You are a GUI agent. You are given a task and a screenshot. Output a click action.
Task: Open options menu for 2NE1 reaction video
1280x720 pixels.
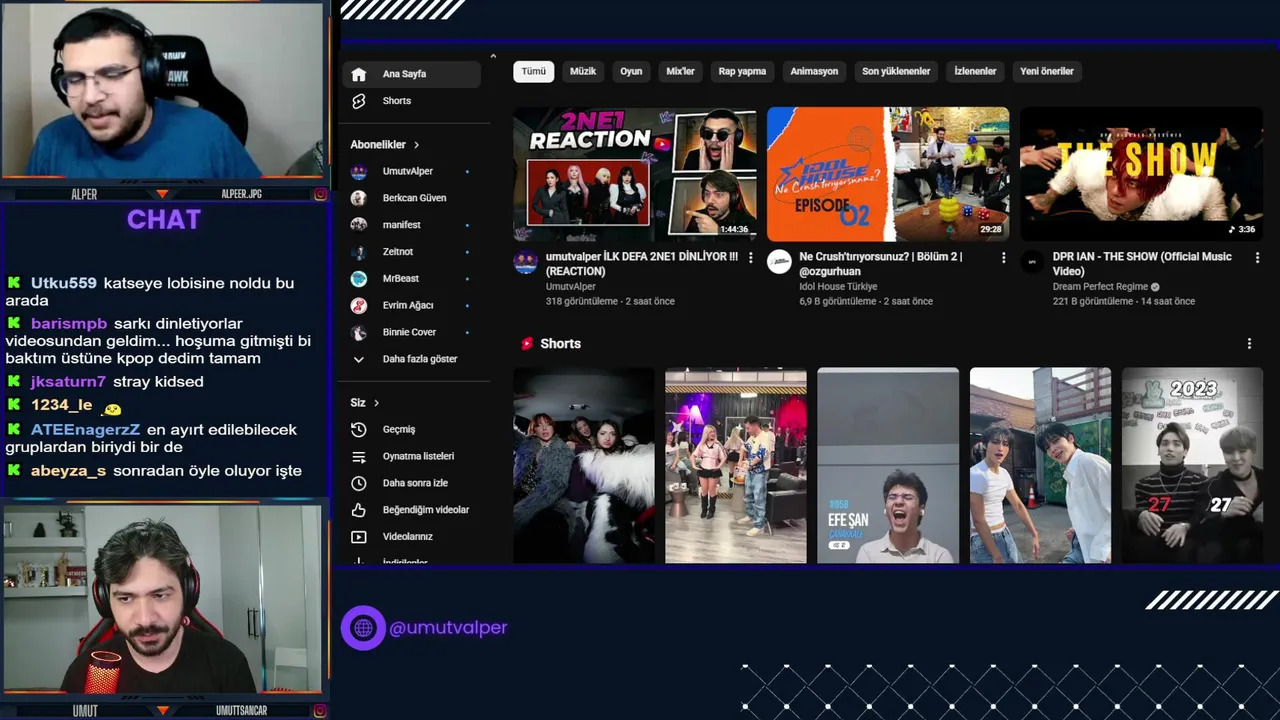point(750,258)
